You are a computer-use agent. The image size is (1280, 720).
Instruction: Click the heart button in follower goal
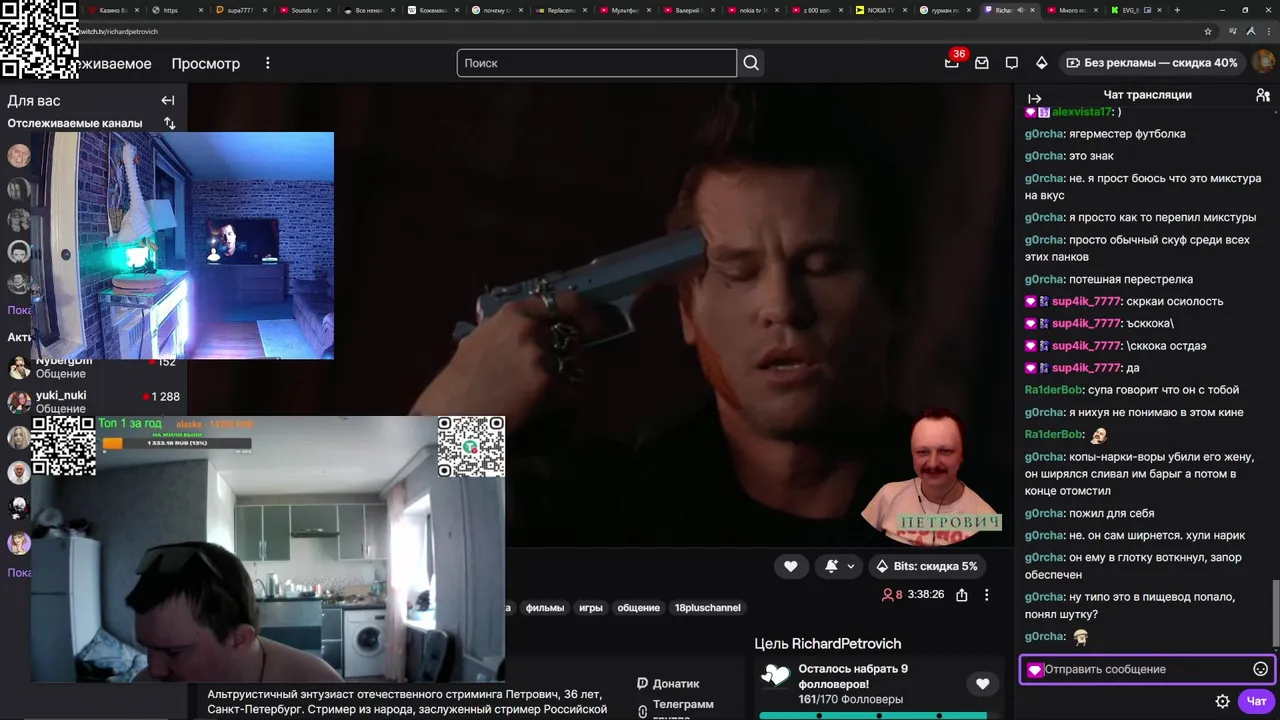pos(982,684)
